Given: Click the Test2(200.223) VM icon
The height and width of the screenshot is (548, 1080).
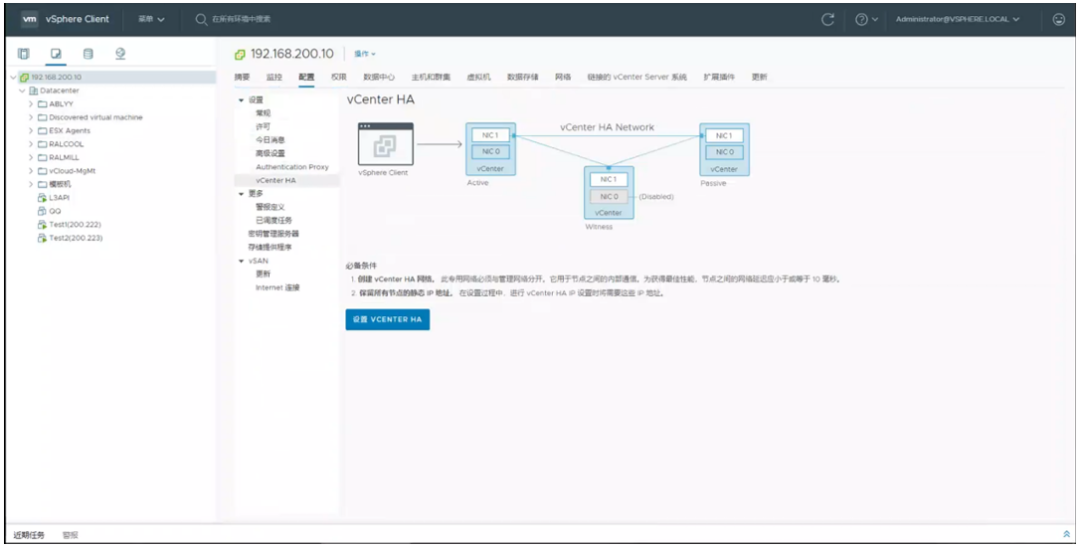Looking at the screenshot, I should [x=42, y=238].
